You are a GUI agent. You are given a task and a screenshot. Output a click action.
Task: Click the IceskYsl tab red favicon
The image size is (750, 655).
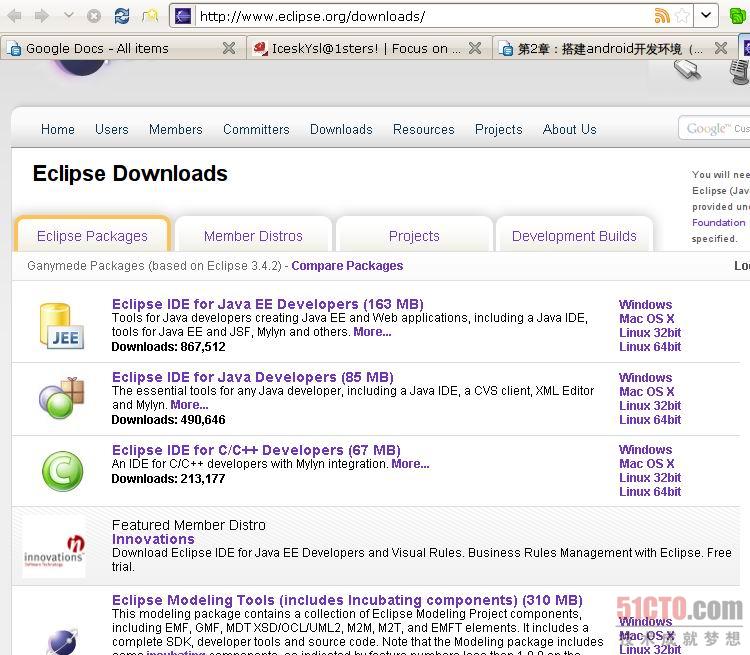coord(260,48)
